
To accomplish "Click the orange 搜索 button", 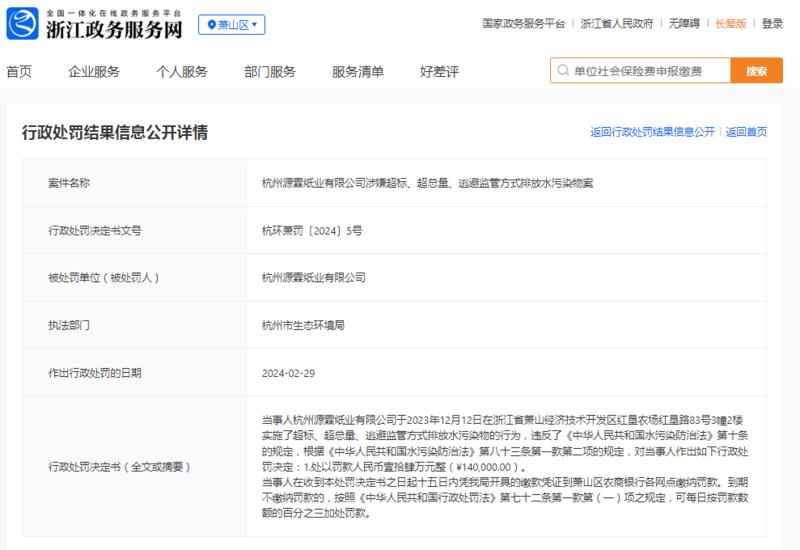I will (x=757, y=70).
